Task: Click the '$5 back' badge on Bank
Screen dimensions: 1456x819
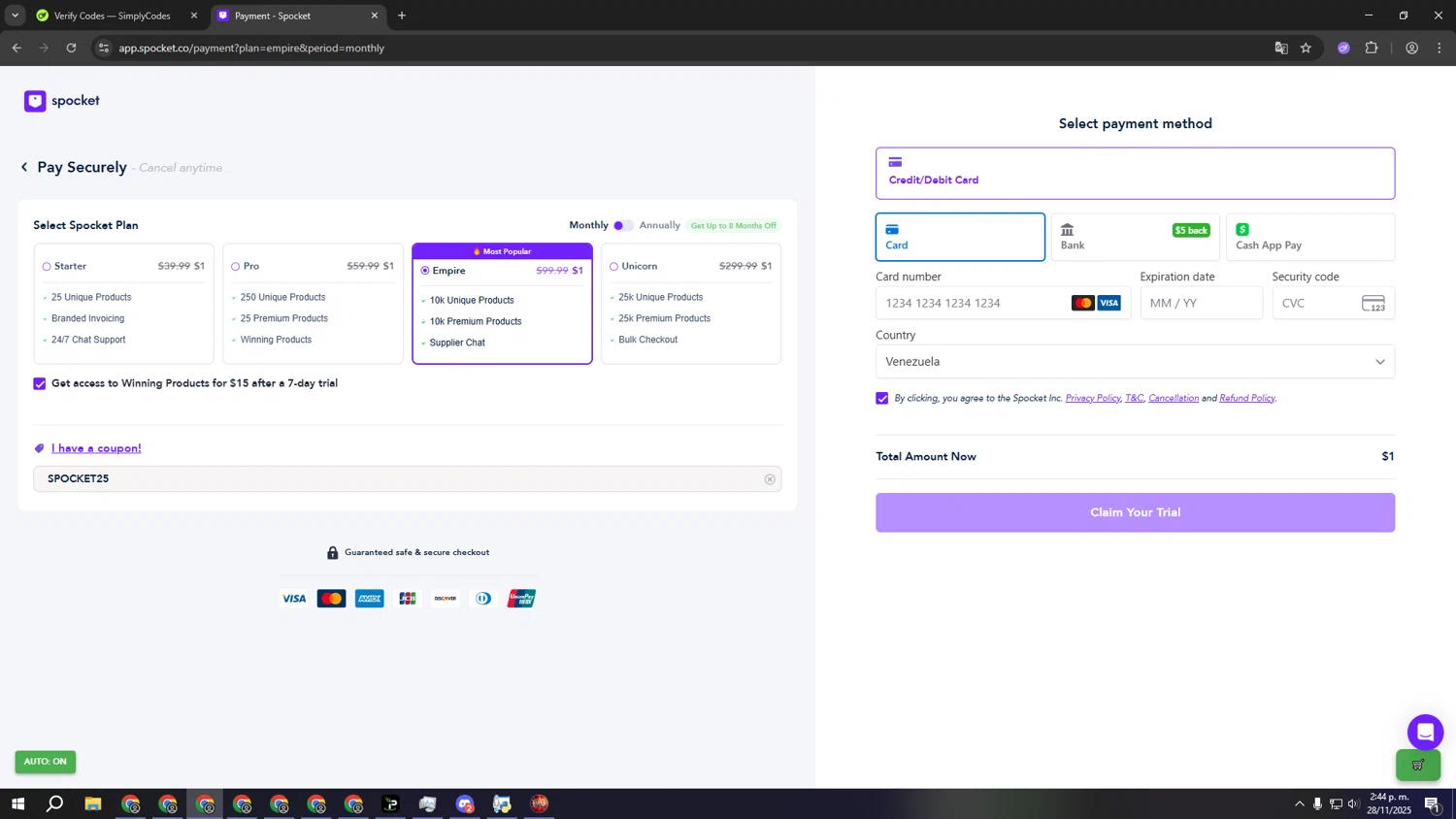Action: coord(1191,231)
